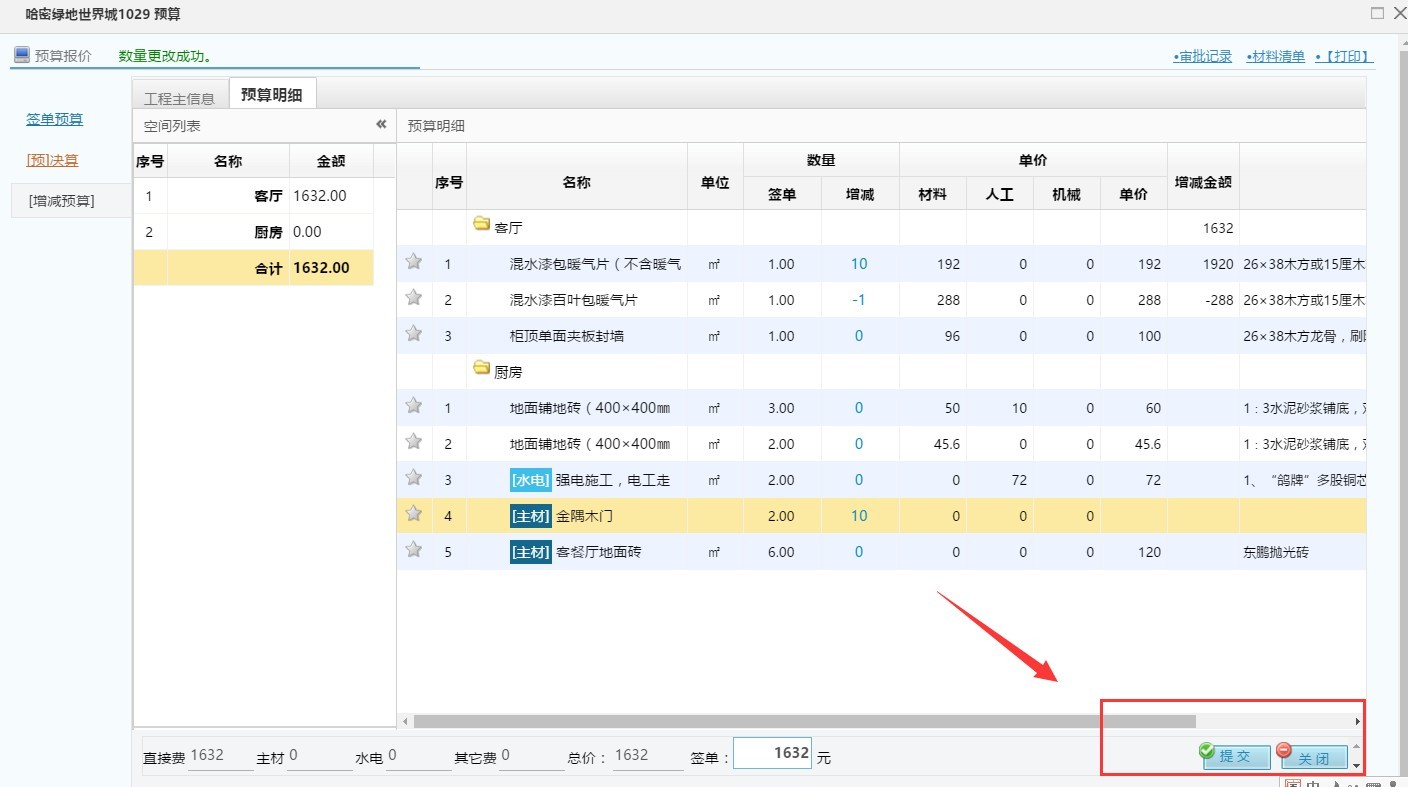1408x787 pixels.
Task: Click the 主材 tag on 客餐厅地面砖 row
Action: click(530, 551)
